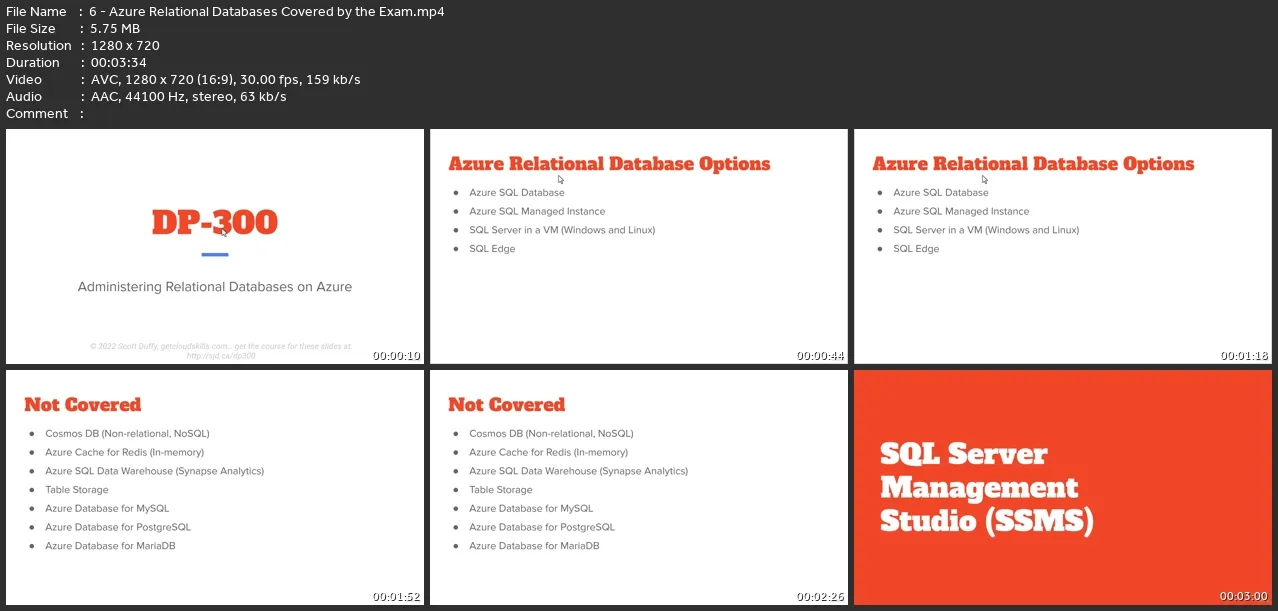The image size is (1278, 611).
Task: Select 'Azure Cache for Redis (In-memory)' in 00:01:52 frame
Action: (x=124, y=453)
